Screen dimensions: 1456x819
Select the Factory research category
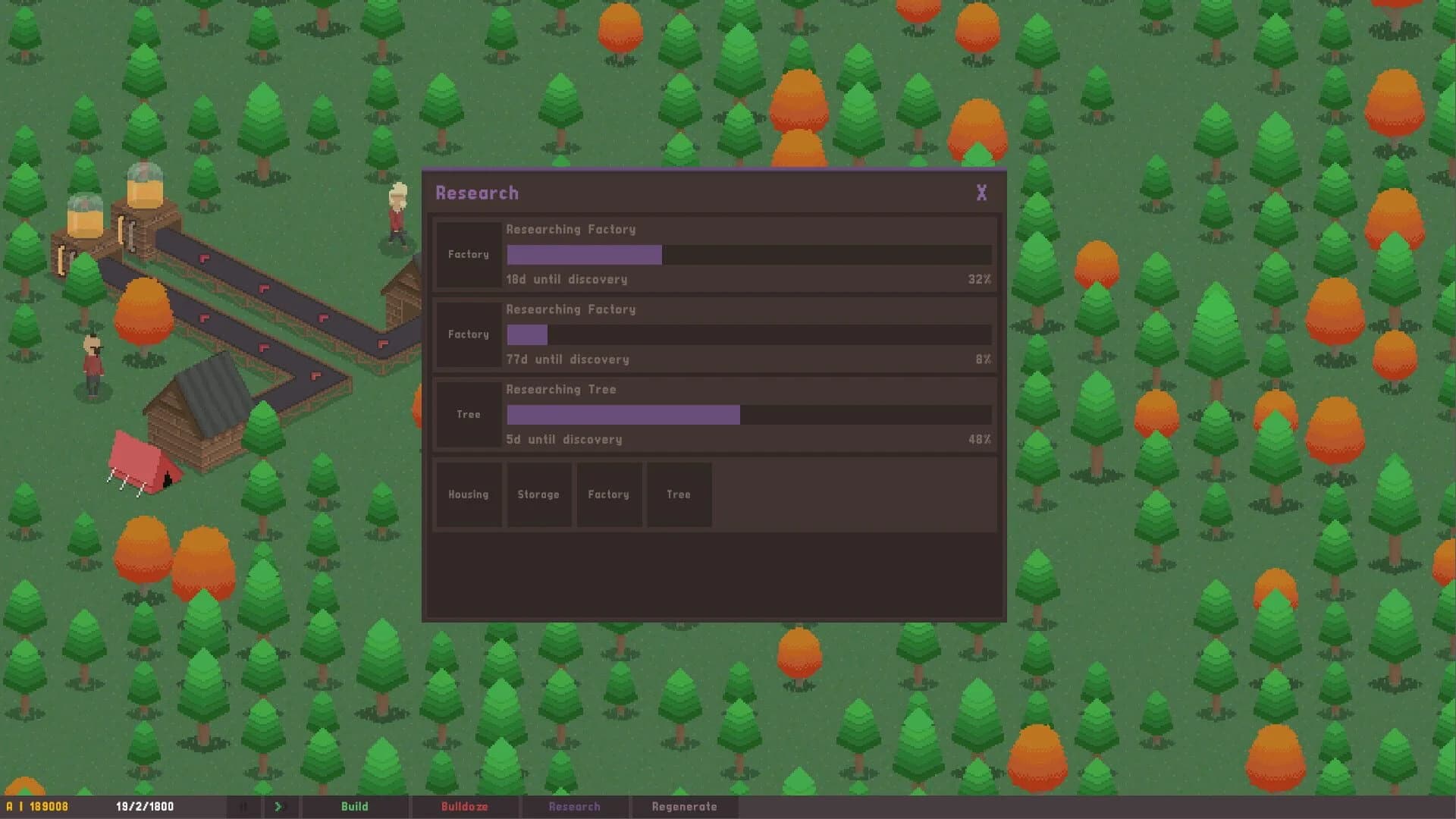click(x=608, y=494)
